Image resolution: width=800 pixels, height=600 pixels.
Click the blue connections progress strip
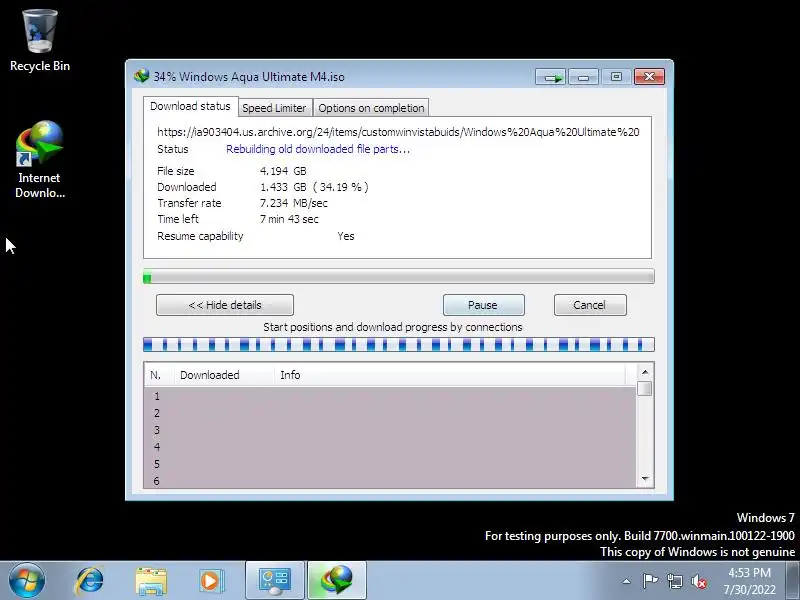398,345
